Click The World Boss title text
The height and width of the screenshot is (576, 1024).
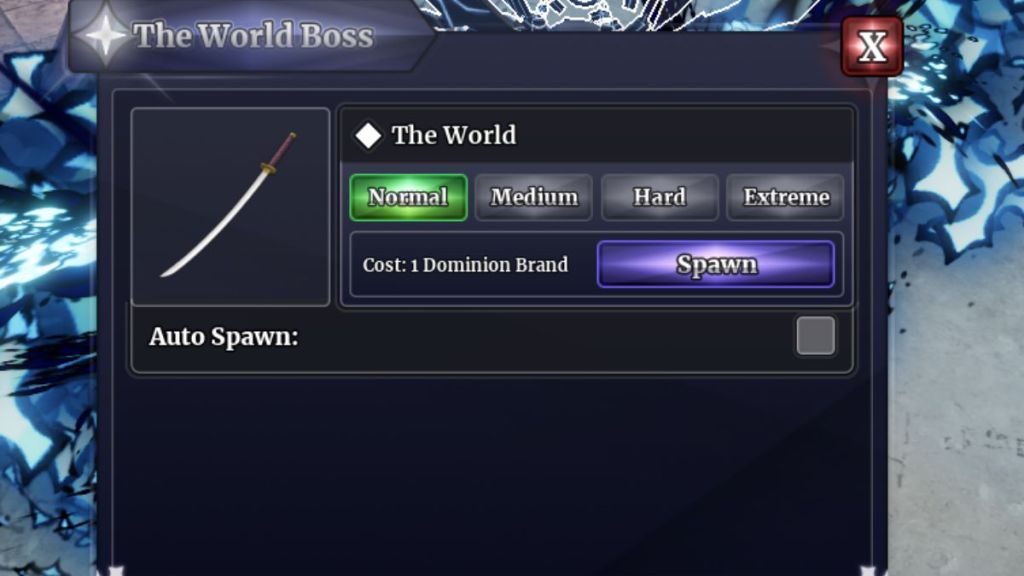(253, 35)
